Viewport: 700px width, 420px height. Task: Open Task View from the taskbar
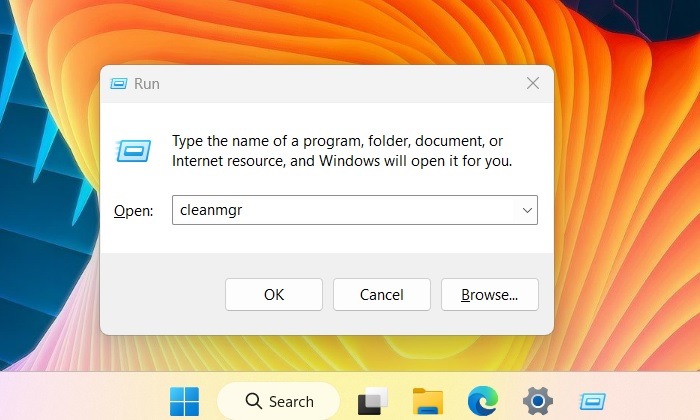373,401
